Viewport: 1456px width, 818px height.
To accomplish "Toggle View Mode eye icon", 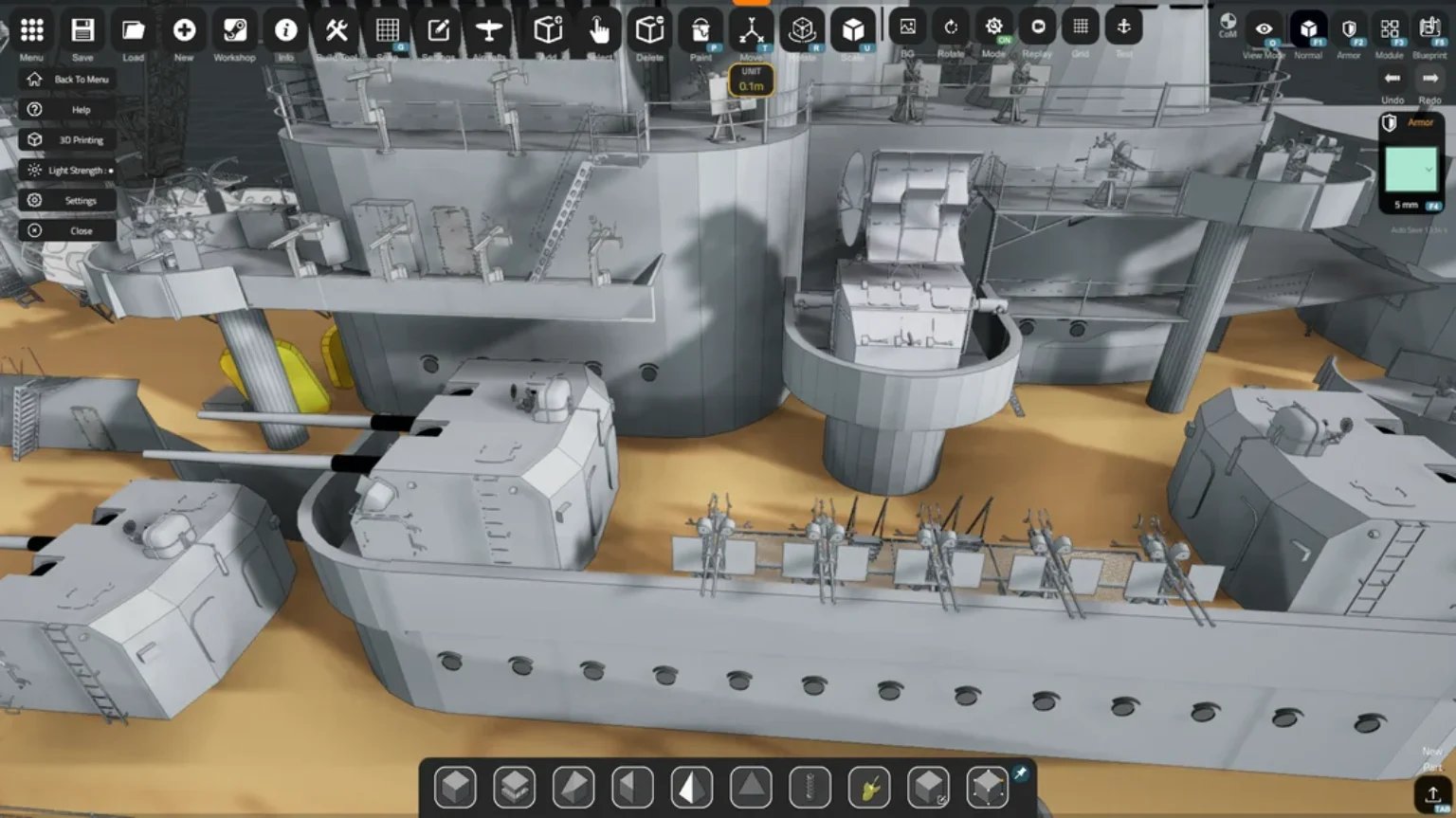I will point(1264,29).
